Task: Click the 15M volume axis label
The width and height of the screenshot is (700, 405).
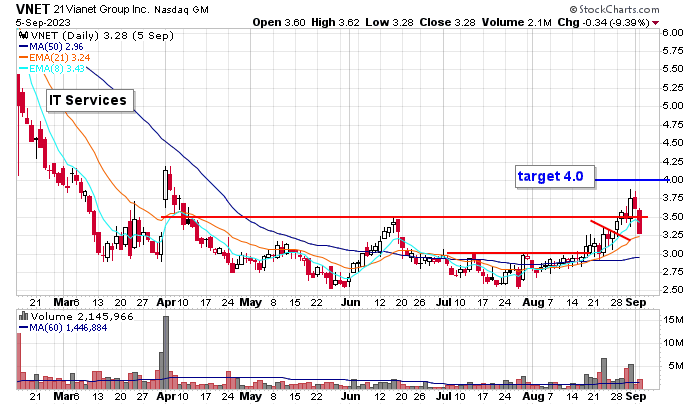Action: 674,320
